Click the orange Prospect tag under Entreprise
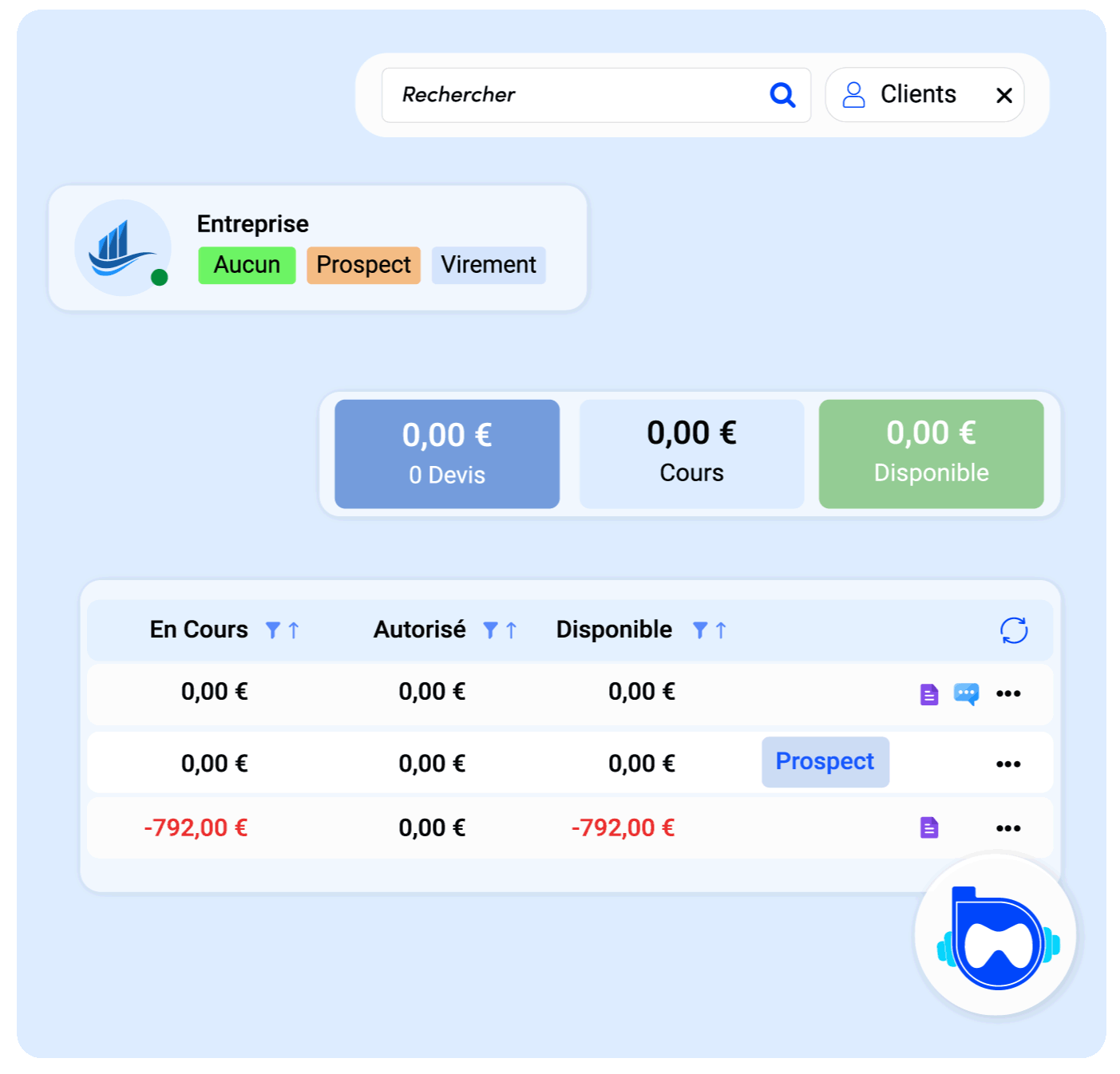The width and height of the screenshot is (1120, 1074). pyautogui.click(x=363, y=265)
